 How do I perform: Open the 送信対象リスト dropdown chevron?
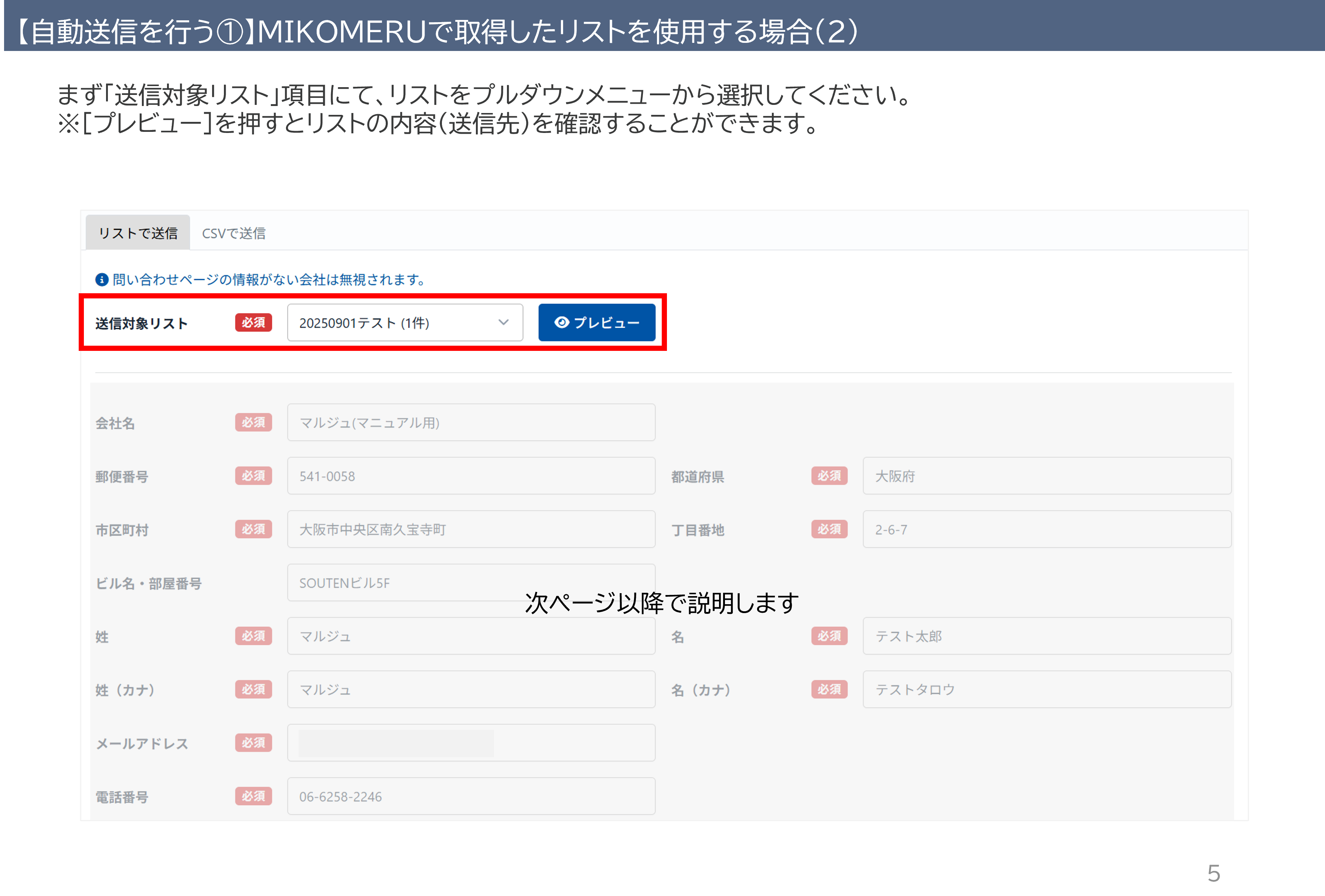pos(503,322)
